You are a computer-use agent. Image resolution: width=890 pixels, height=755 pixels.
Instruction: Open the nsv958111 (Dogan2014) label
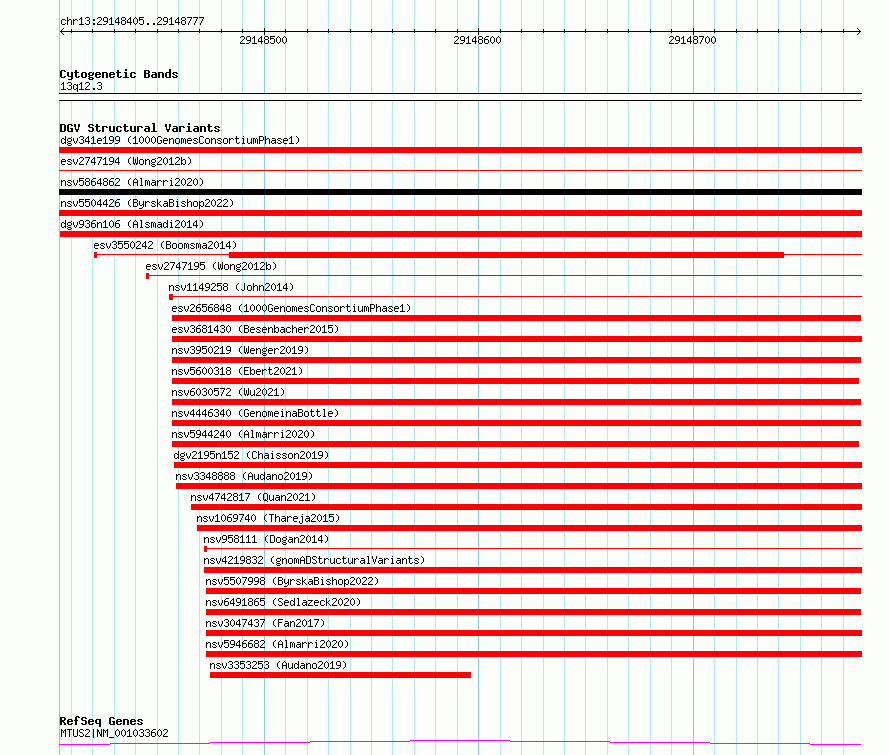[x=266, y=539]
